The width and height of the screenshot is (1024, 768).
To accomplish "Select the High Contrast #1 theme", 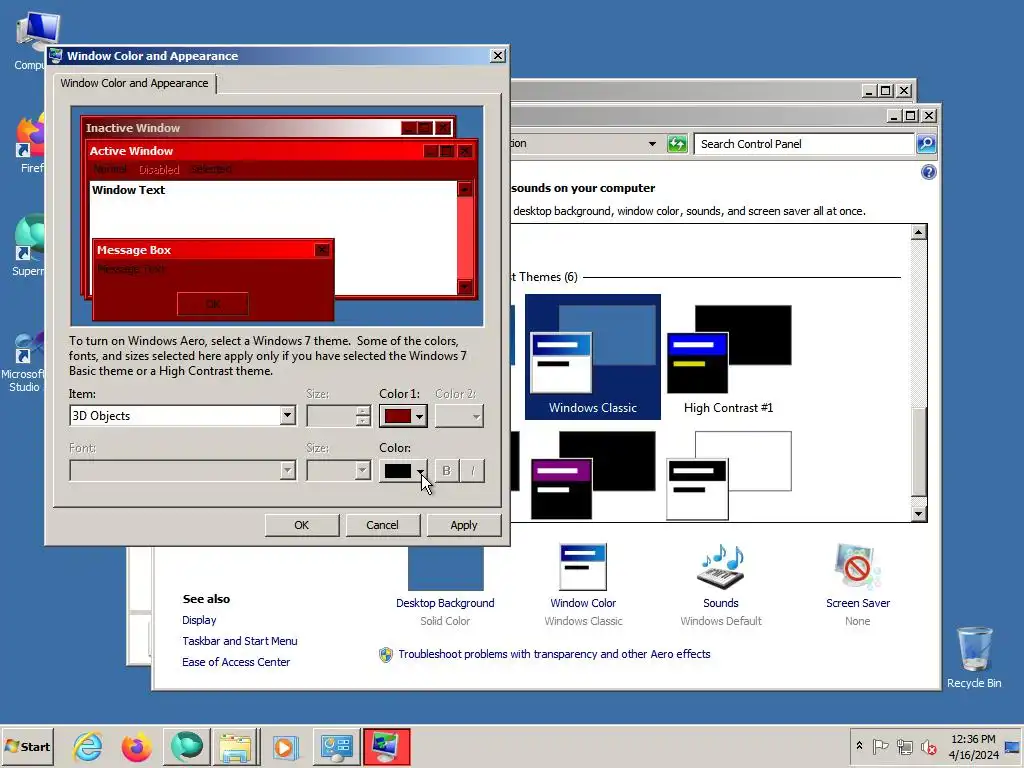I will click(728, 357).
